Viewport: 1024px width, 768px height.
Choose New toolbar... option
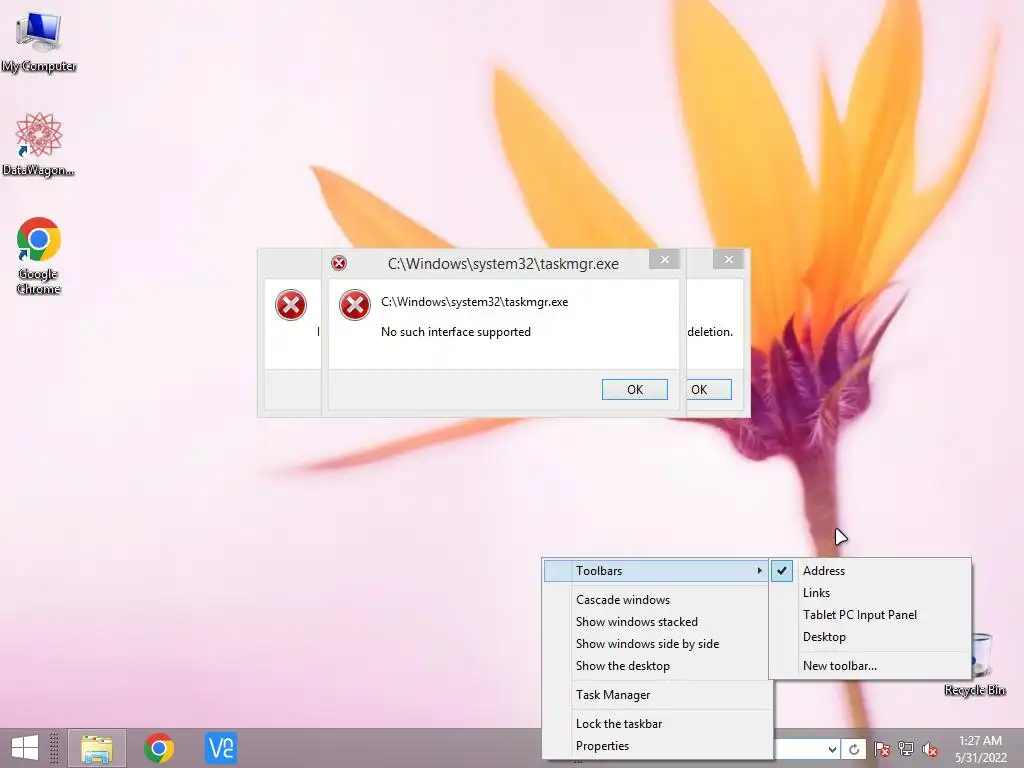(x=871, y=666)
